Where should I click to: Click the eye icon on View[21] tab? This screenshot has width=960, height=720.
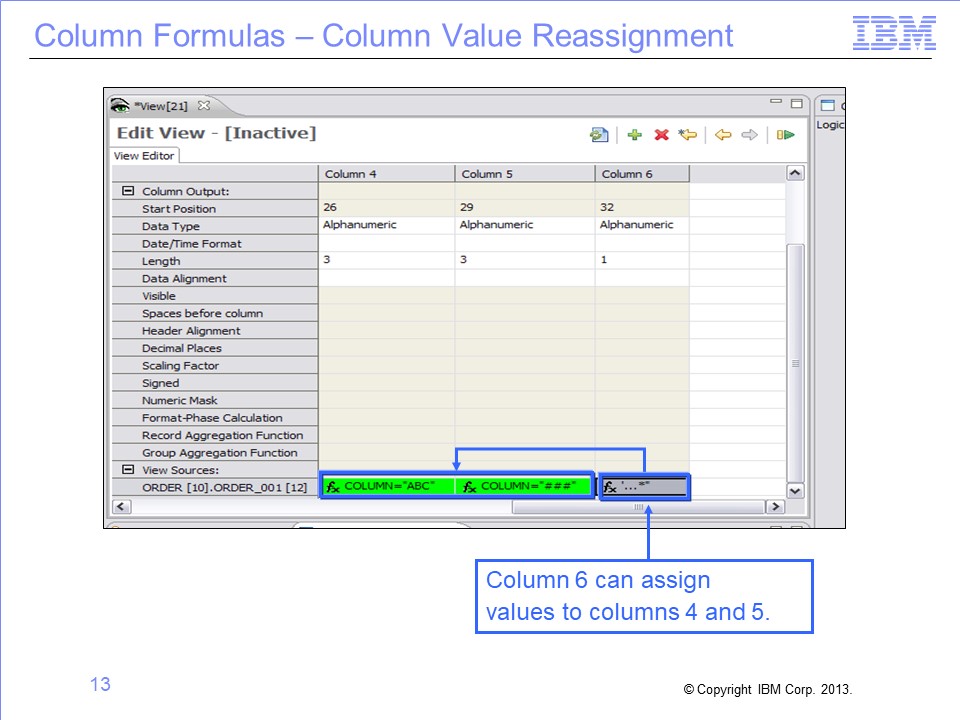120,106
